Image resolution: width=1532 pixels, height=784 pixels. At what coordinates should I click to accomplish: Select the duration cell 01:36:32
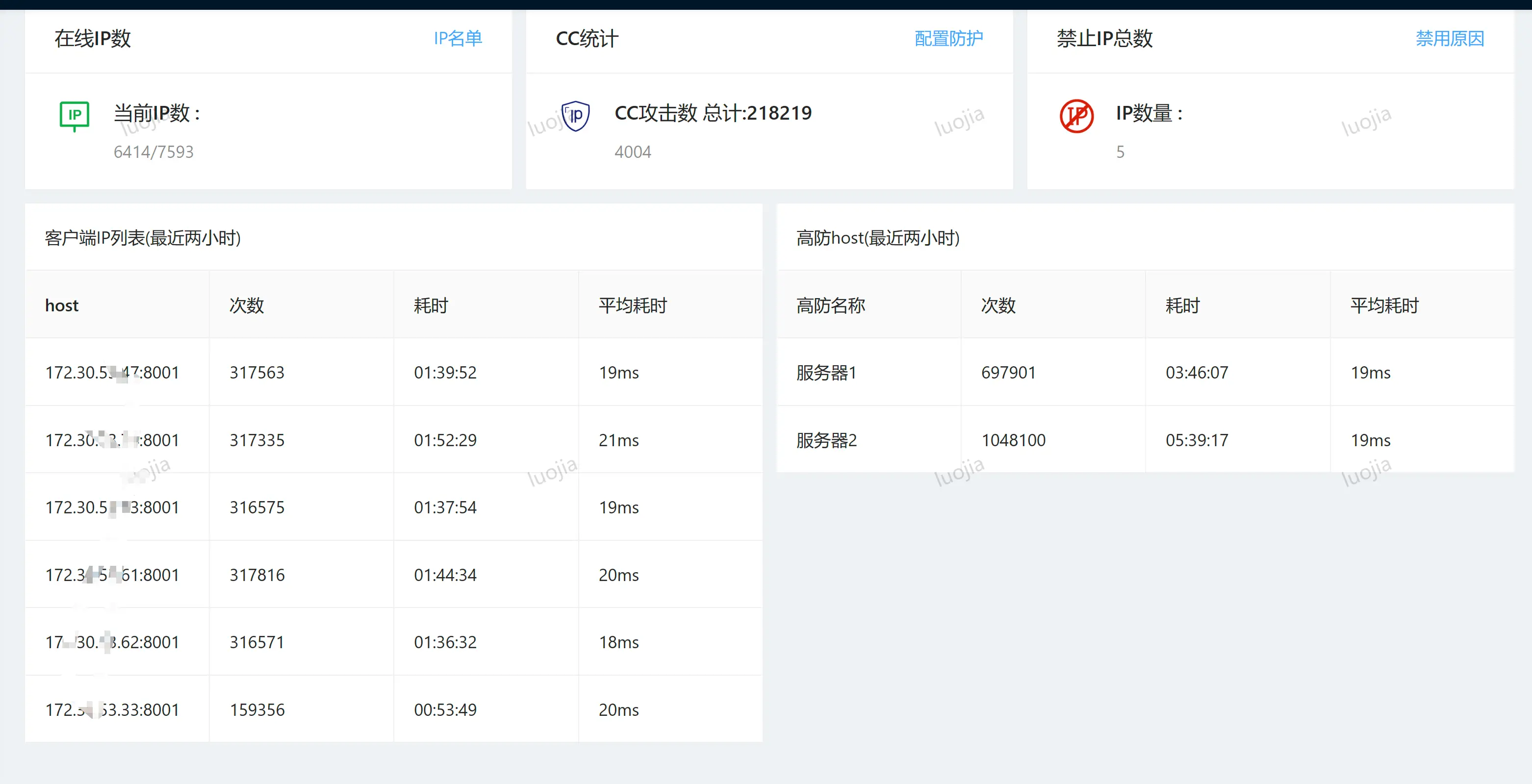445,642
